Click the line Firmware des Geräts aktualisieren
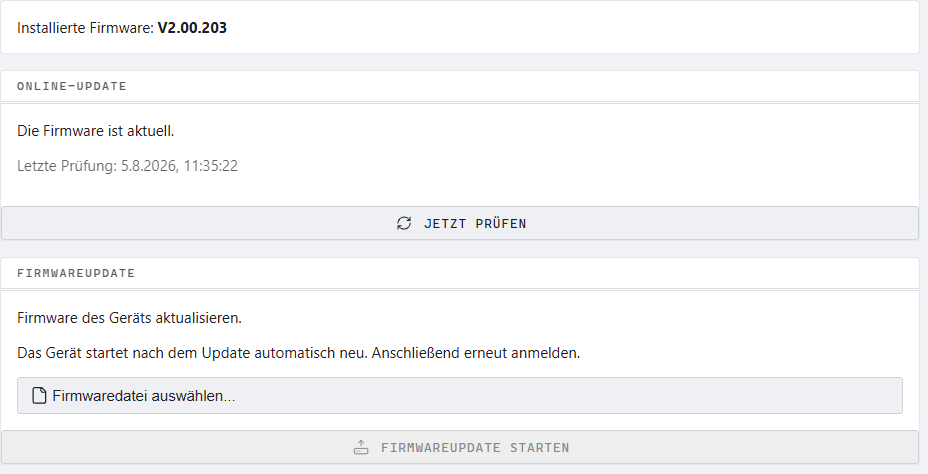 [130, 318]
